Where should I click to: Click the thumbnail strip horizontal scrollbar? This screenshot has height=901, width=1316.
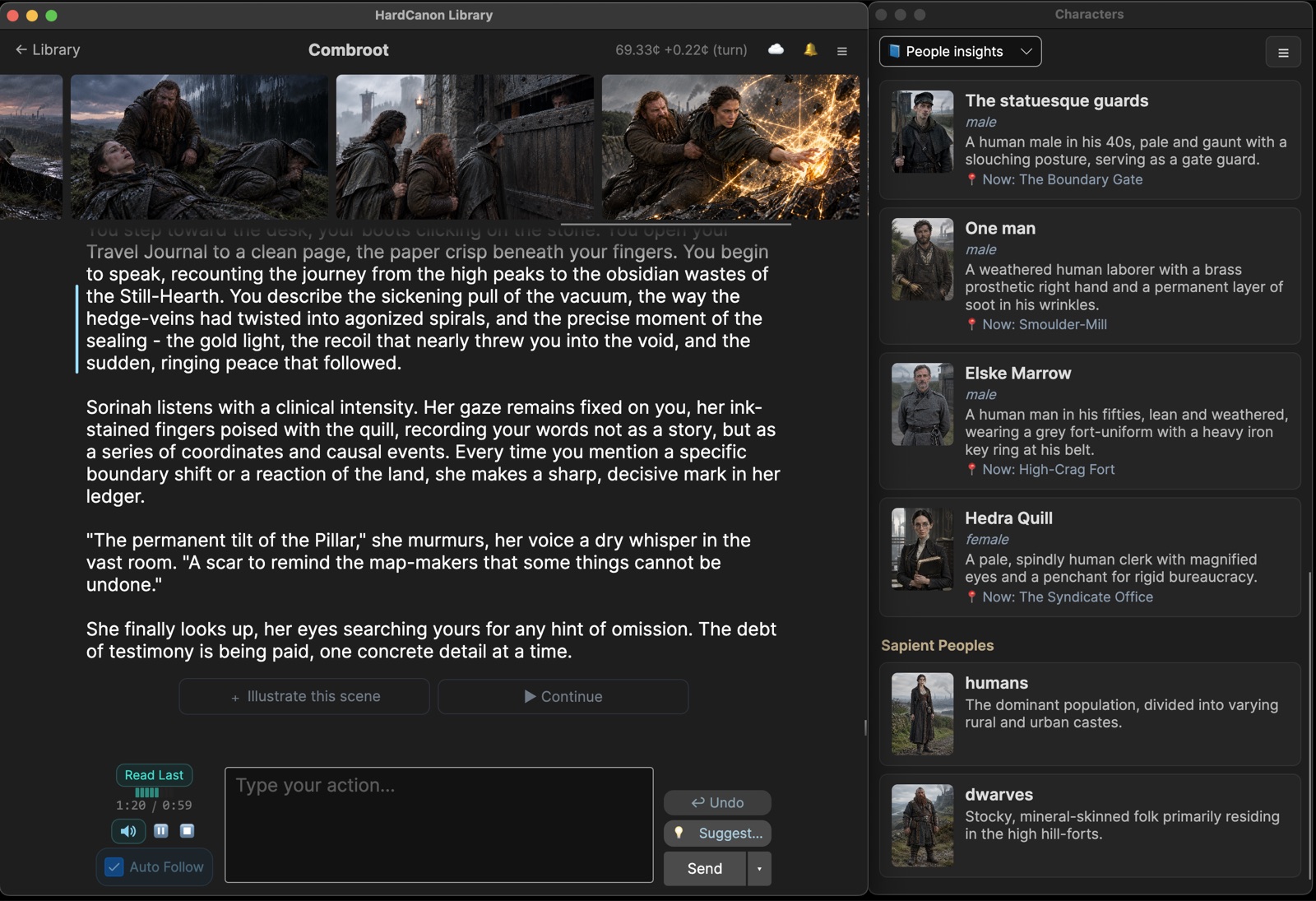click(676, 224)
